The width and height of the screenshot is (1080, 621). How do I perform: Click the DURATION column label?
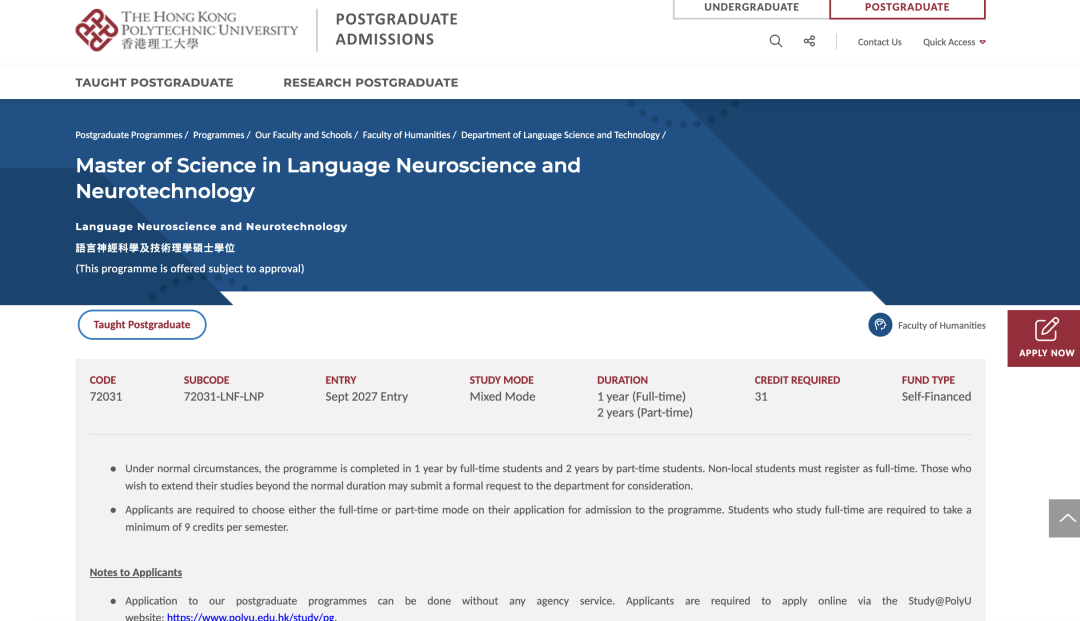[x=622, y=380]
